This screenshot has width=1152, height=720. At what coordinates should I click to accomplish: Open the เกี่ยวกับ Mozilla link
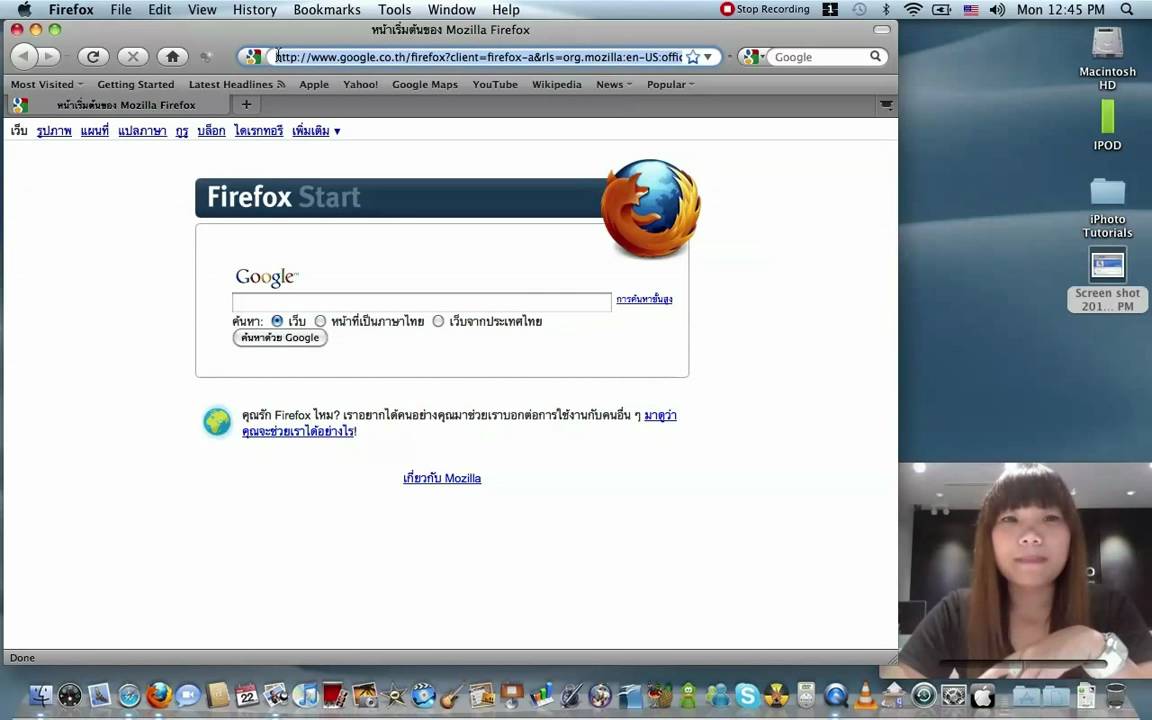(442, 478)
